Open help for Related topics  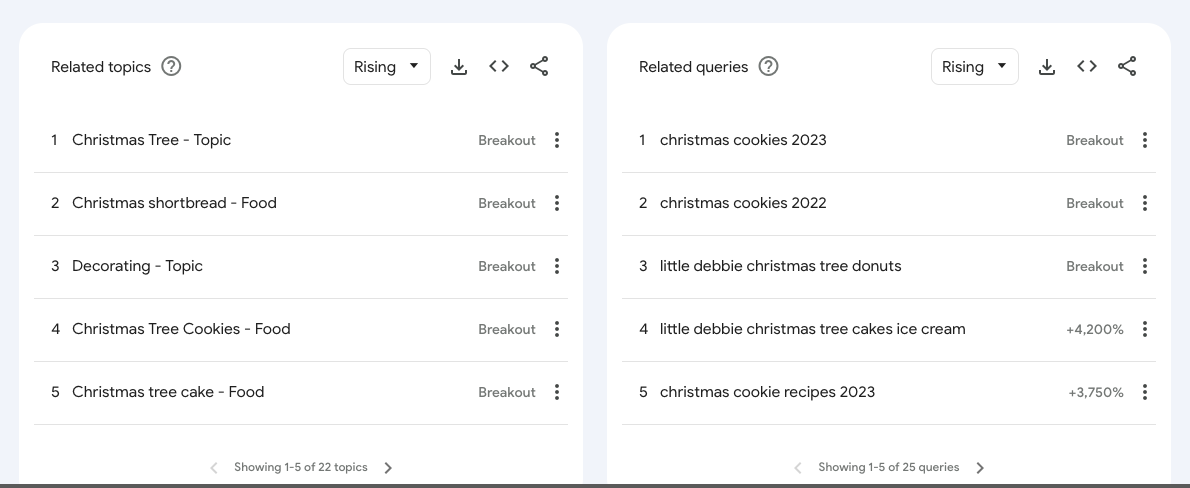tap(171, 67)
